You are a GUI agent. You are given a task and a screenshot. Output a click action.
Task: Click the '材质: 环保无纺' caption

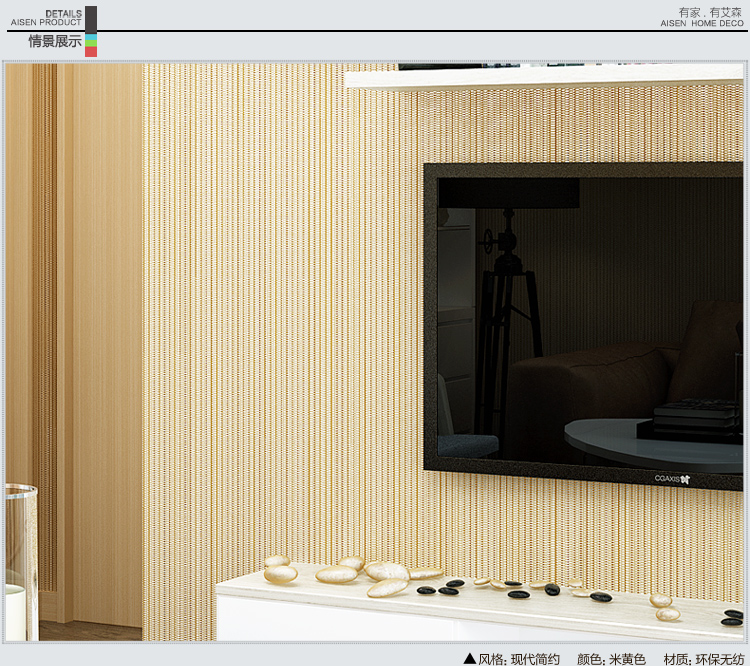tap(704, 659)
